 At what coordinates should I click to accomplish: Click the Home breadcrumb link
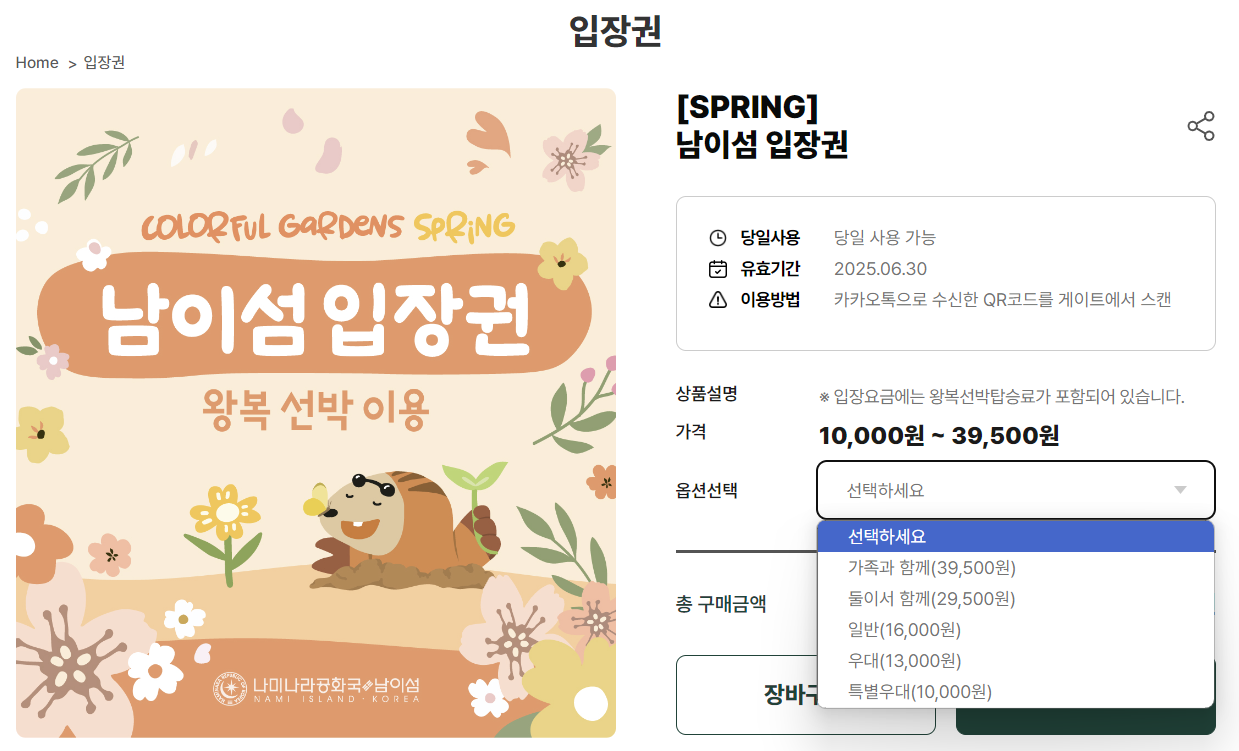pos(37,62)
